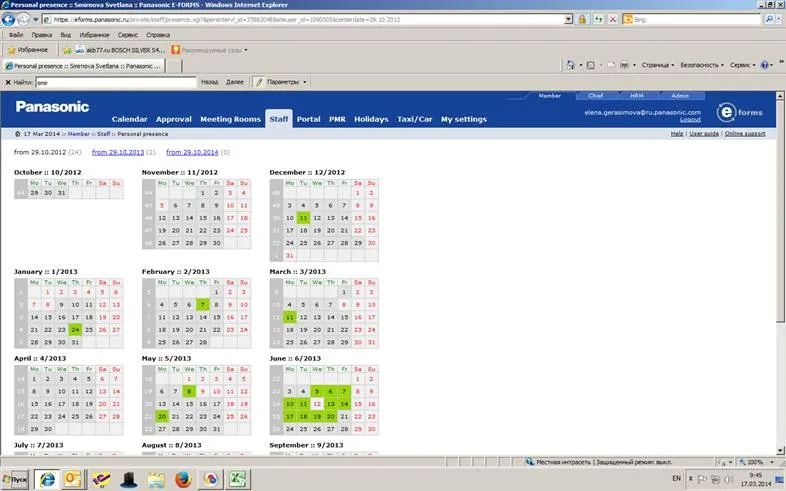The height and width of the screenshot is (491, 786).
Task: Open Firefox from the taskbar
Action: click(183, 479)
